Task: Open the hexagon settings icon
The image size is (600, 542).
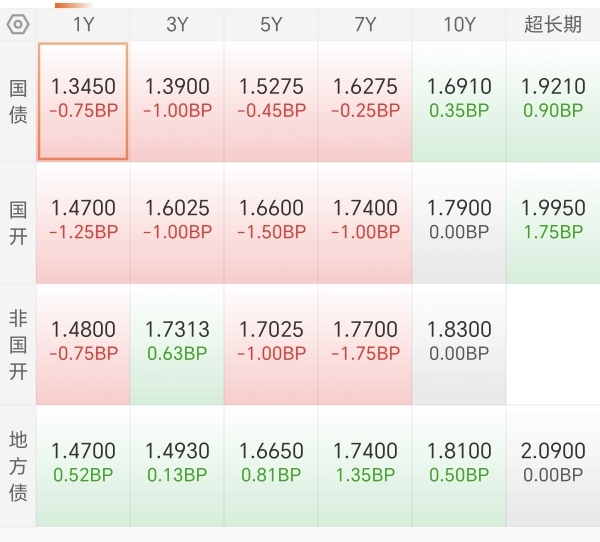Action: point(18,25)
